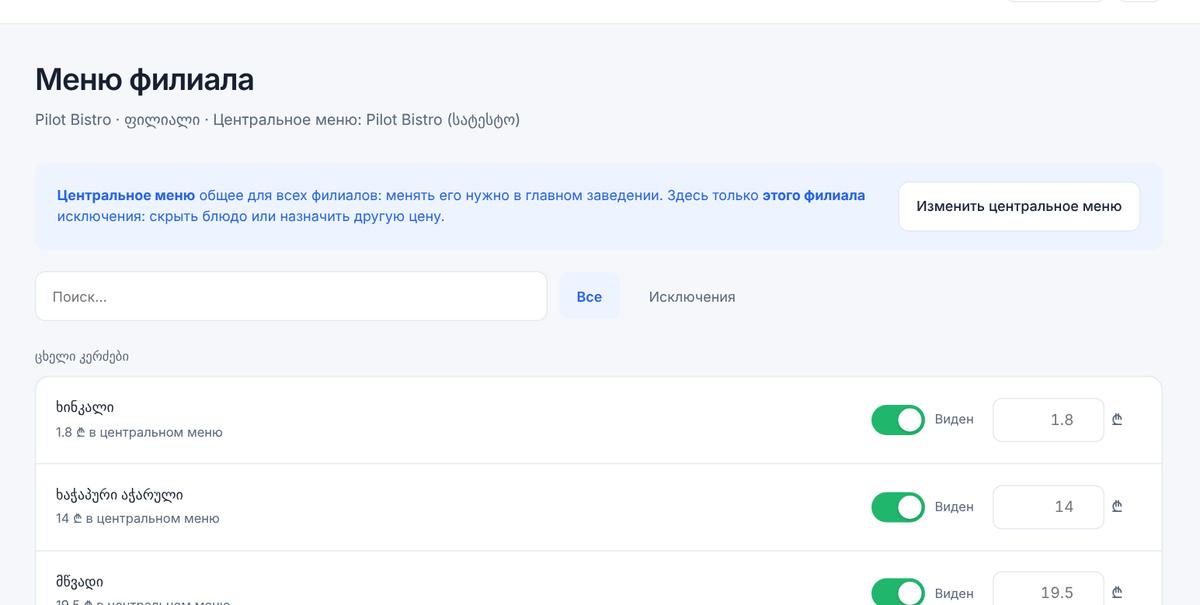Screen dimensions: 1200x605
Task: Click the Виден label in მწვადი row
Action: point(954,593)
